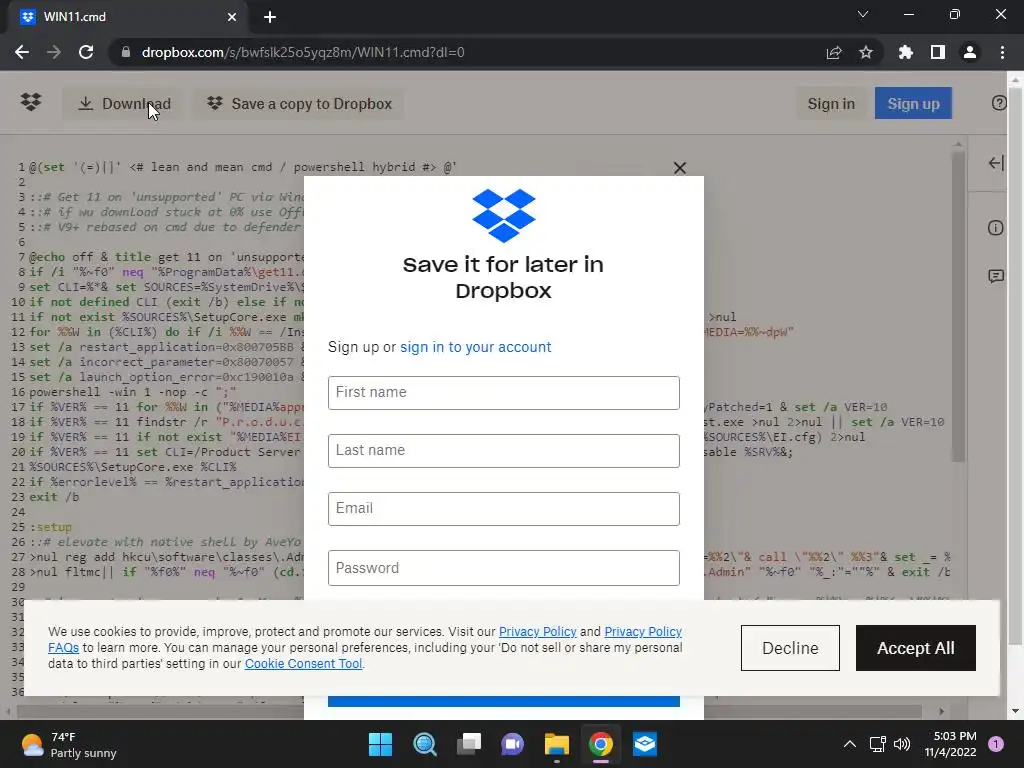Open the first Privacy Policy link

coord(537,632)
